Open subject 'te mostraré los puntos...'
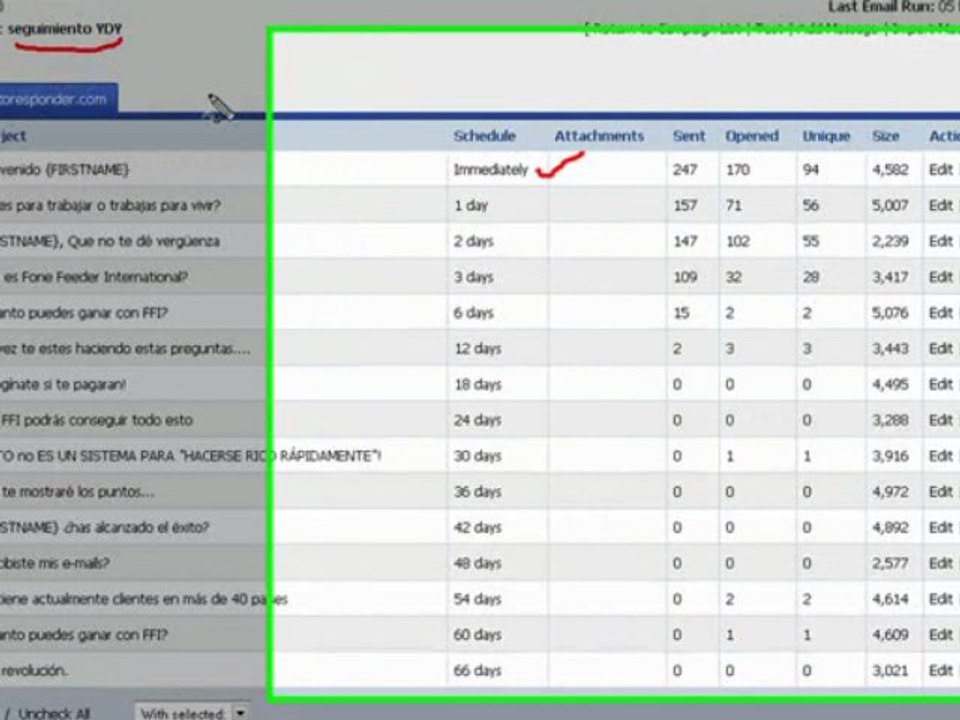This screenshot has height=720, width=960. [78, 492]
